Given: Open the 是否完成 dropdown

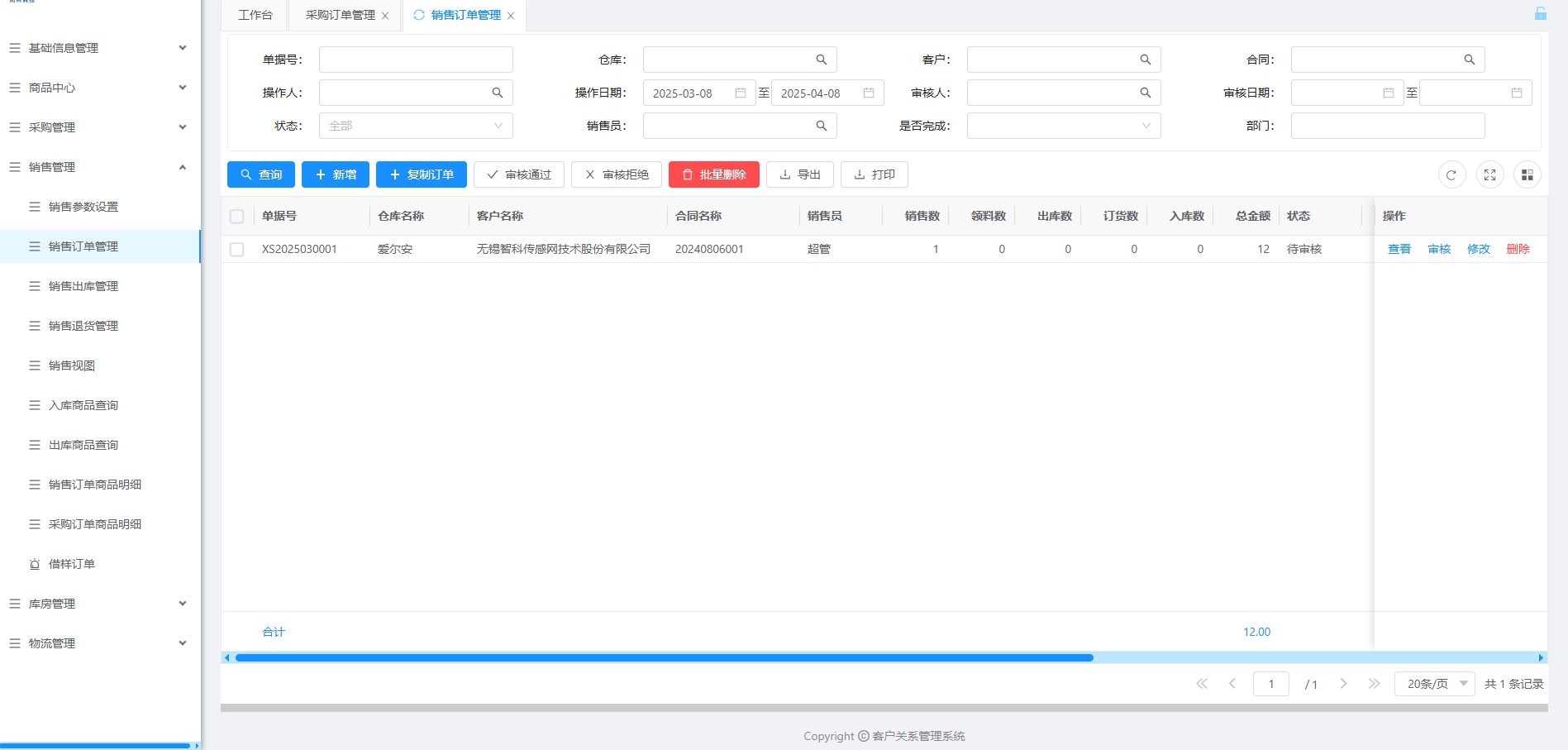Looking at the screenshot, I should pos(1064,126).
